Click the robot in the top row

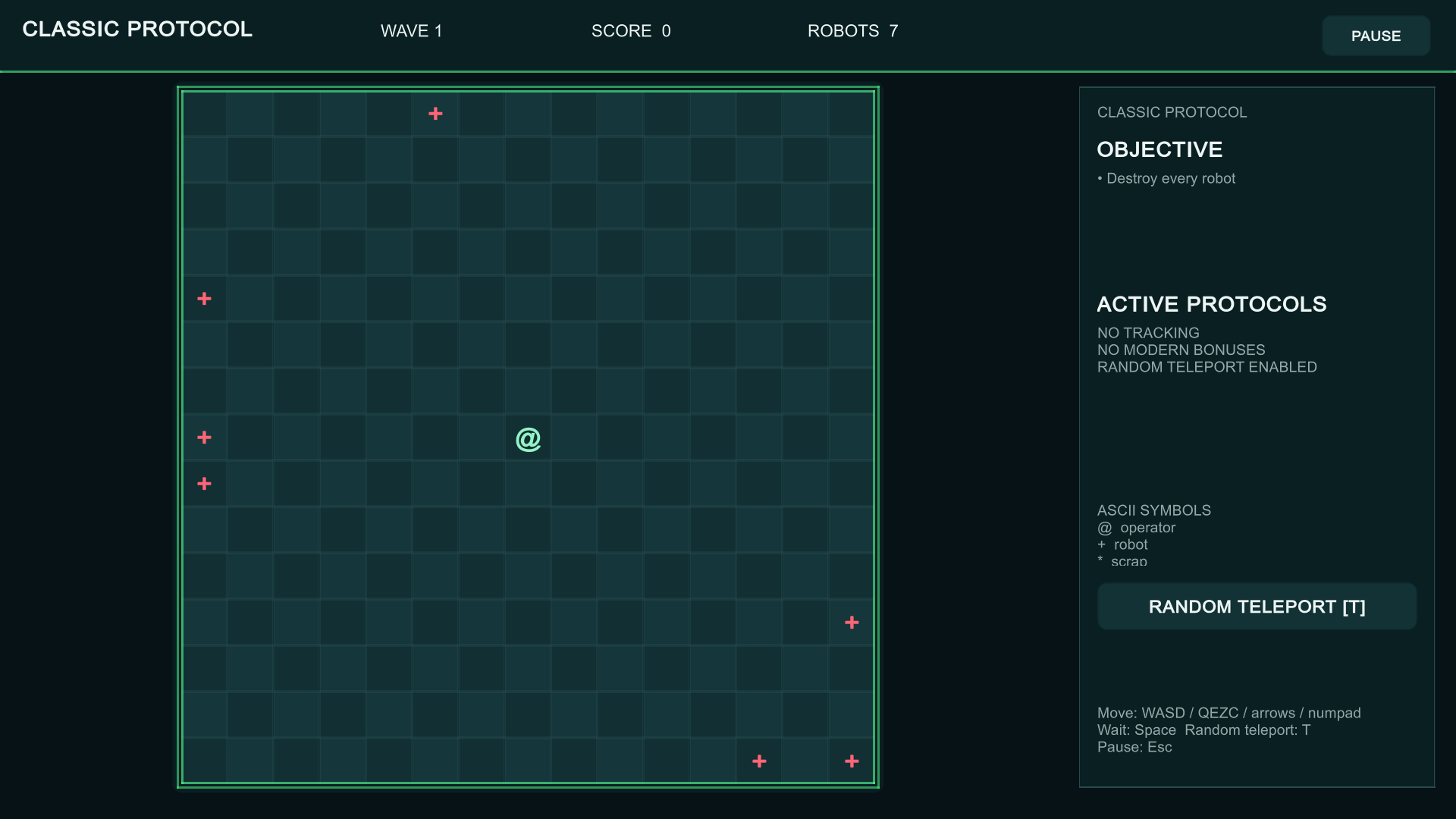tap(435, 114)
